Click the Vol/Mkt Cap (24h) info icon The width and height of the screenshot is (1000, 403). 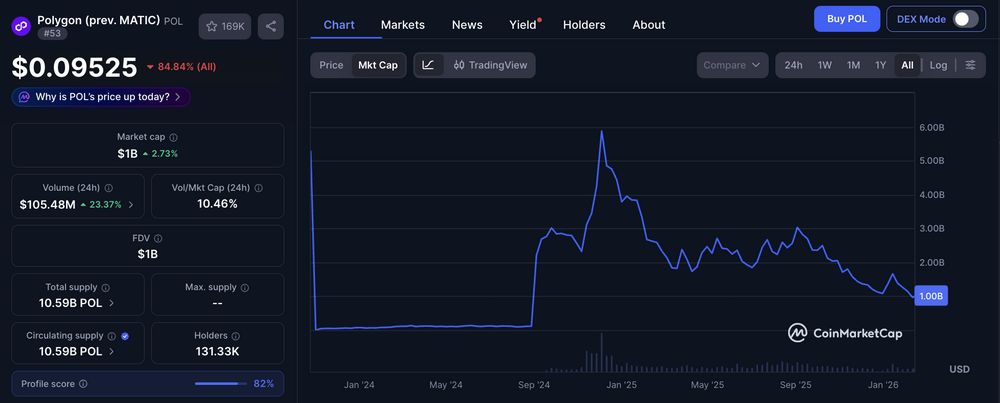tap(258, 188)
